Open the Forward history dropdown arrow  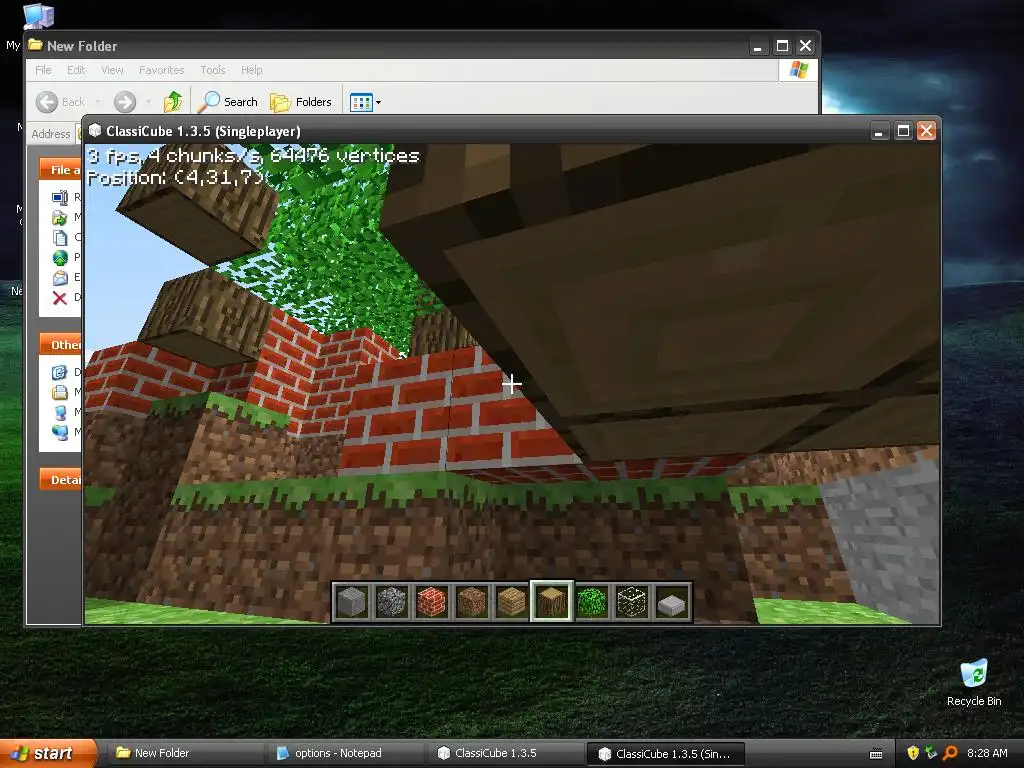[x=148, y=102]
